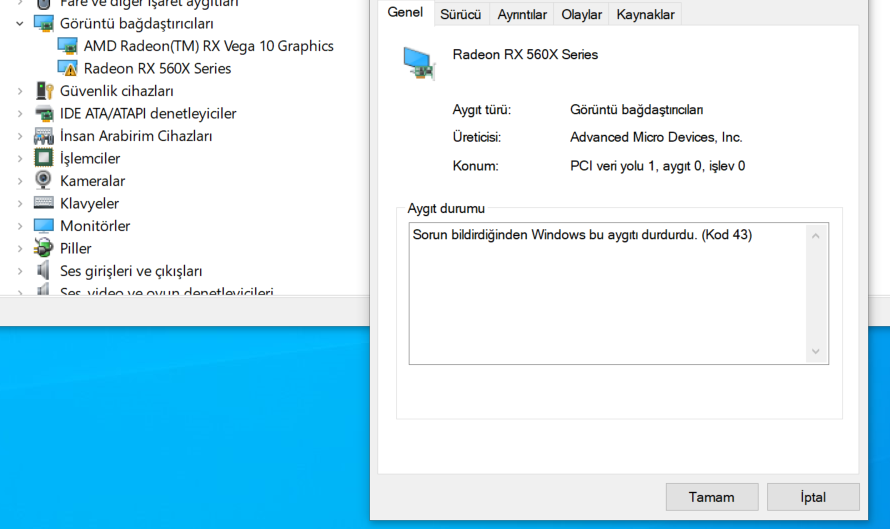890x529 pixels.
Task: Click the Kameralar webcam icon
Action: click(44, 180)
